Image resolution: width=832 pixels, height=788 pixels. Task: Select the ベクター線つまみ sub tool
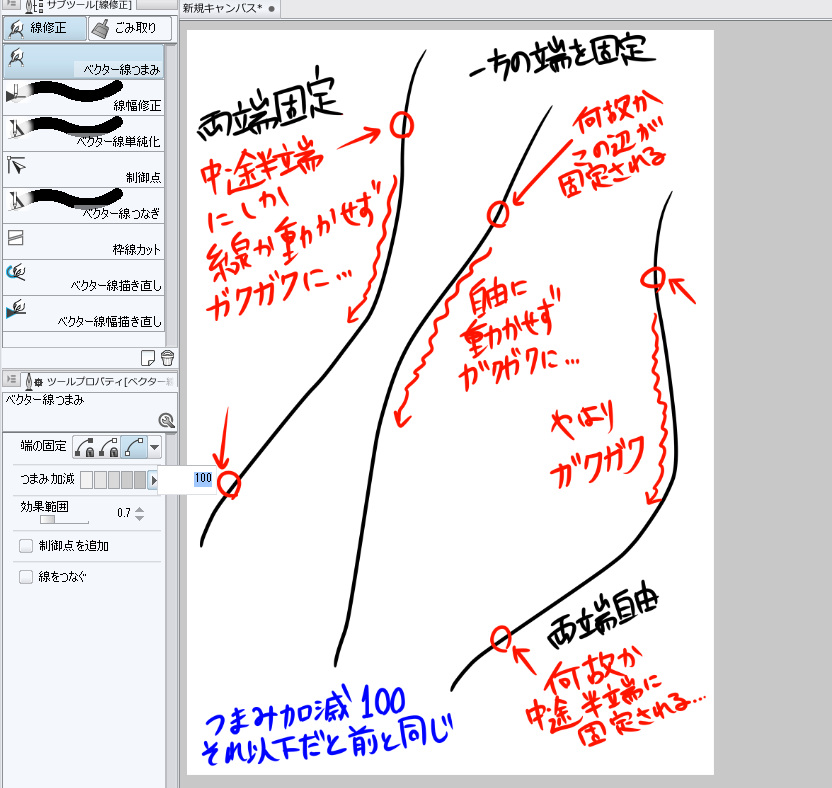[x=83, y=61]
